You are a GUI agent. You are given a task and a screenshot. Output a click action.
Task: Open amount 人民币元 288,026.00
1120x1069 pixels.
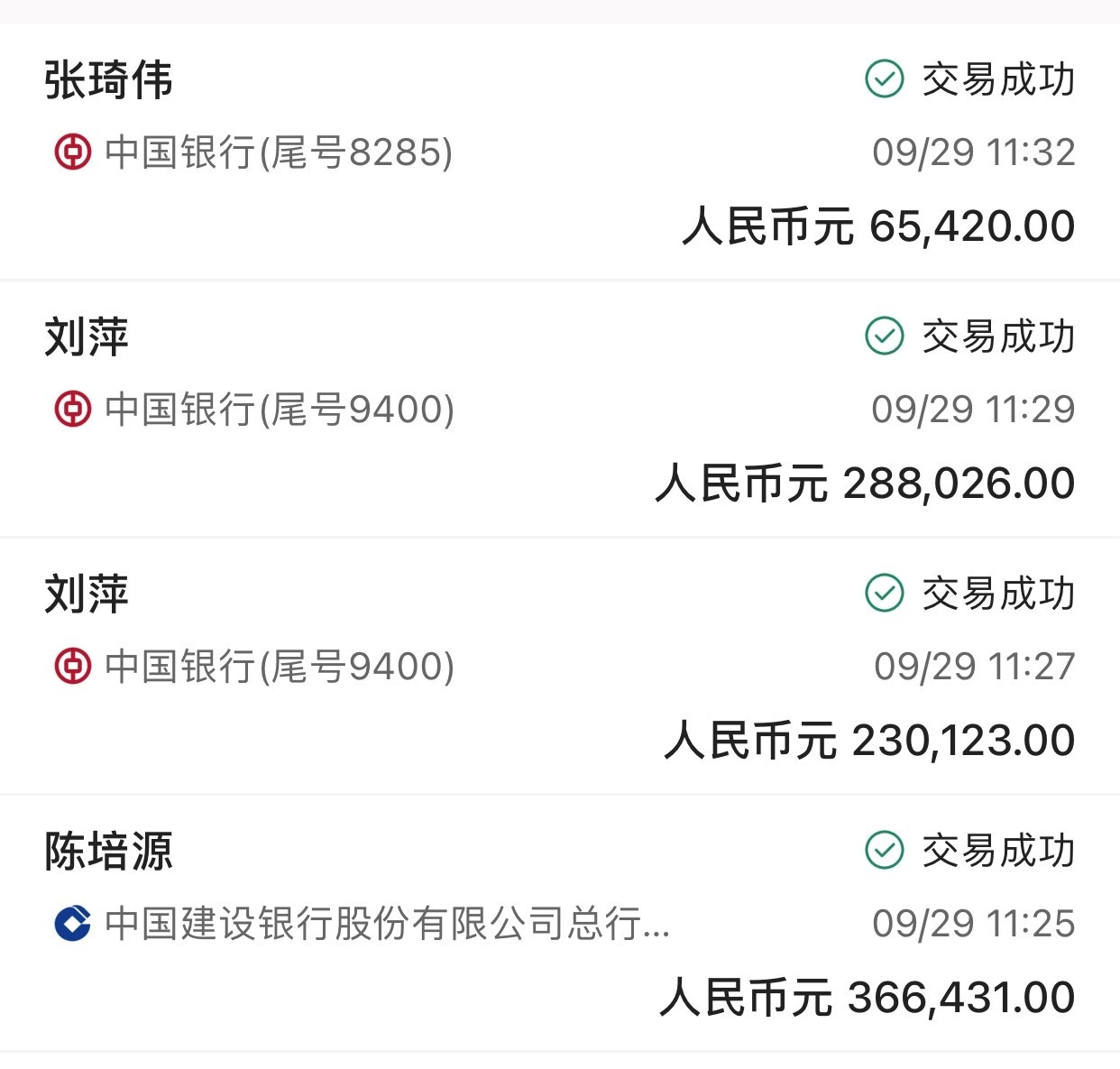[x=866, y=483]
